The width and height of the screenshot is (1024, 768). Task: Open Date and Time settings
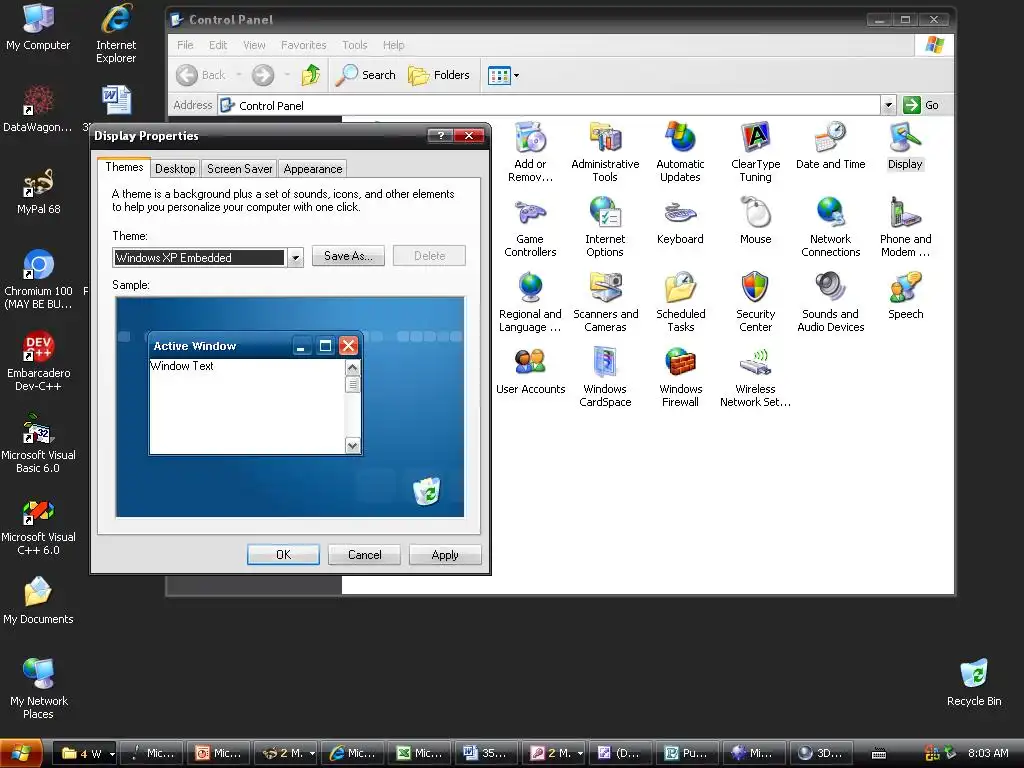830,146
